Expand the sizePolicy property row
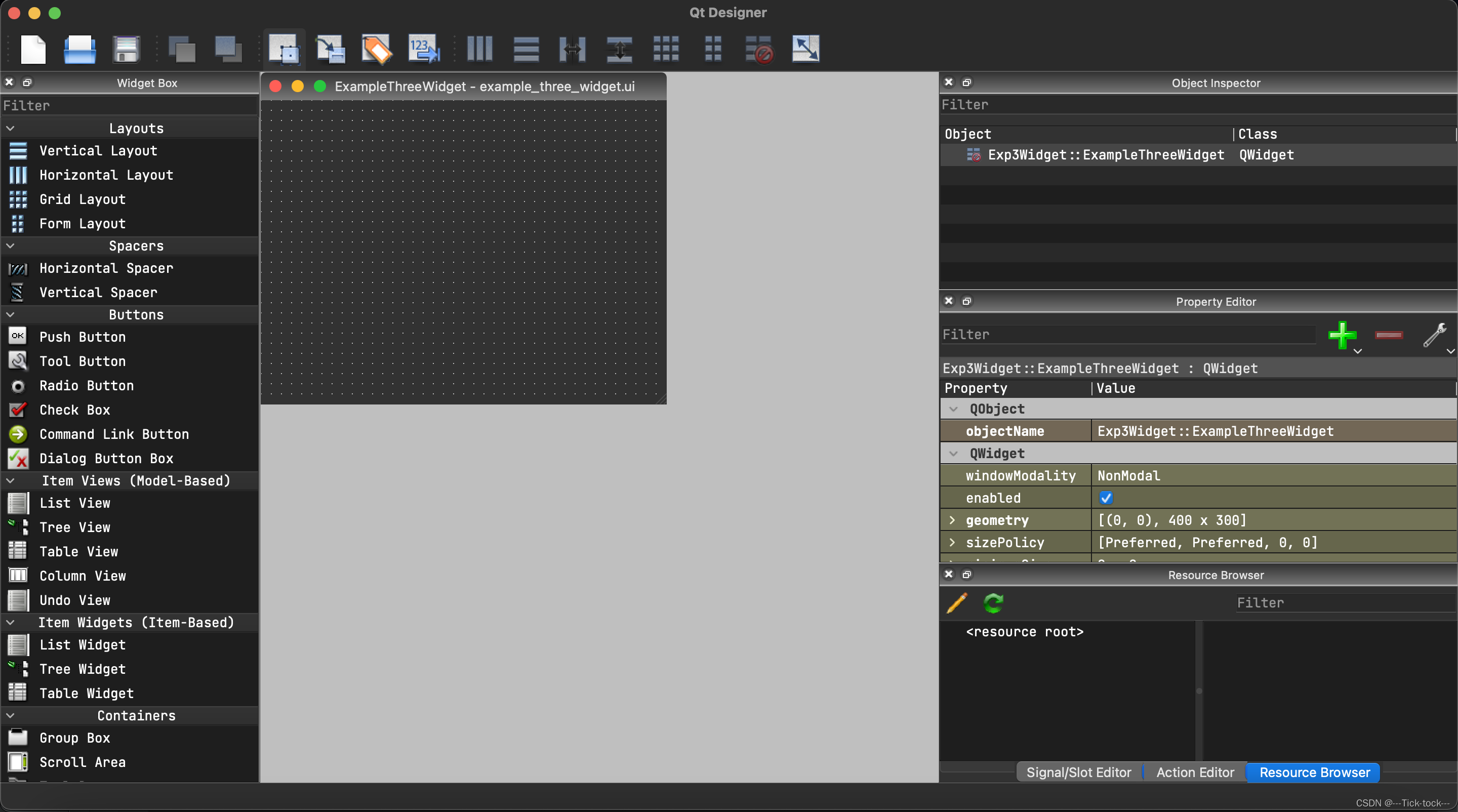 pyautogui.click(x=952, y=542)
